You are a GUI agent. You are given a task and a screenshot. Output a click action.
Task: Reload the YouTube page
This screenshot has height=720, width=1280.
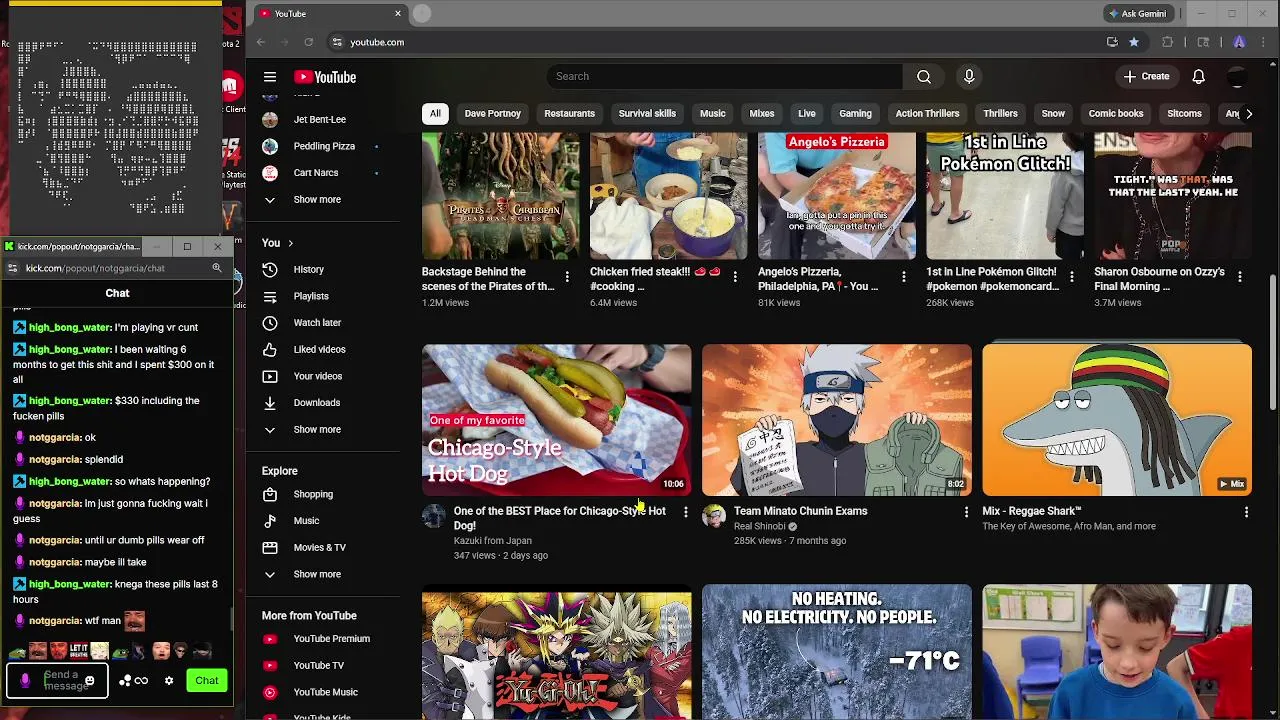(309, 42)
